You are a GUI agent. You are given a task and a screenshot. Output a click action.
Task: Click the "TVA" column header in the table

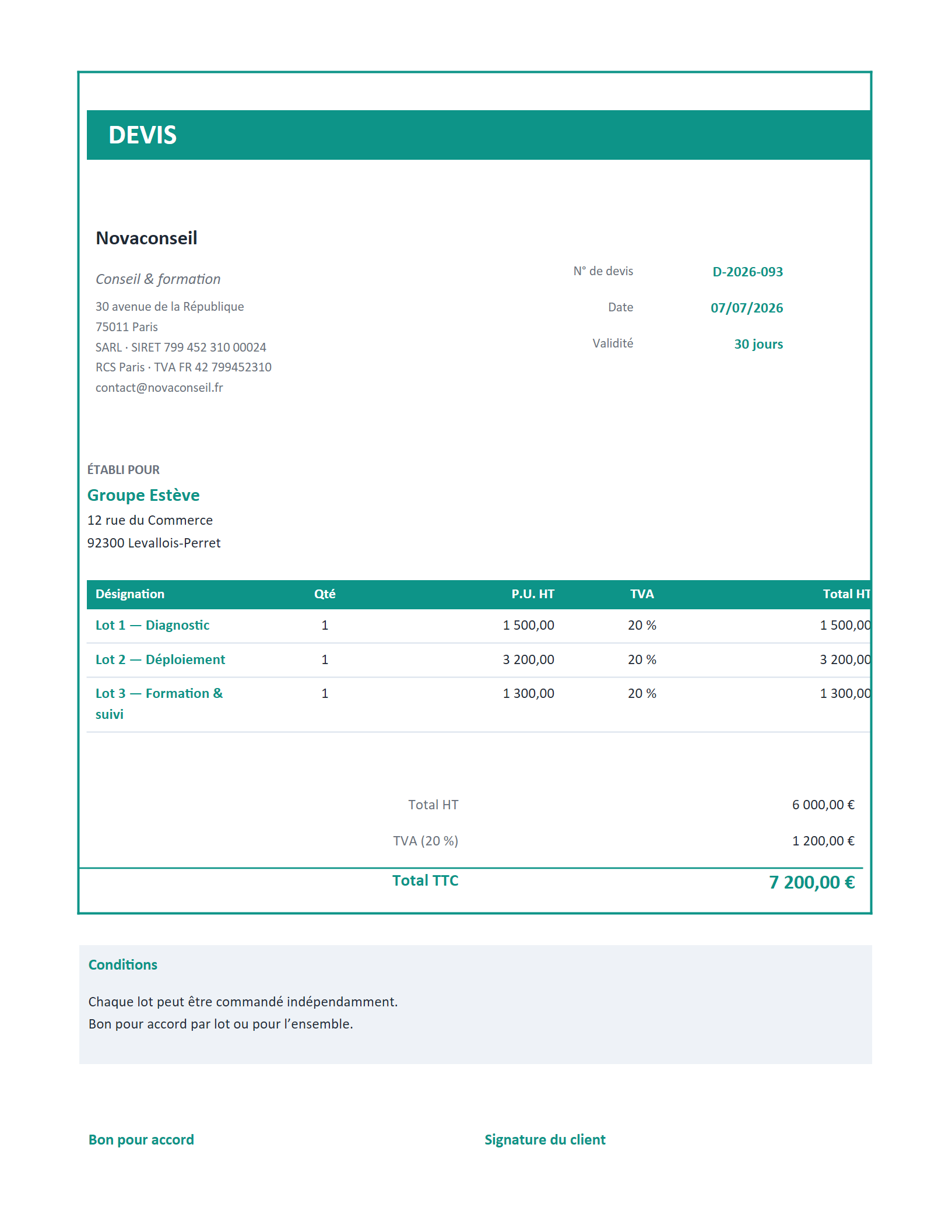(x=642, y=594)
